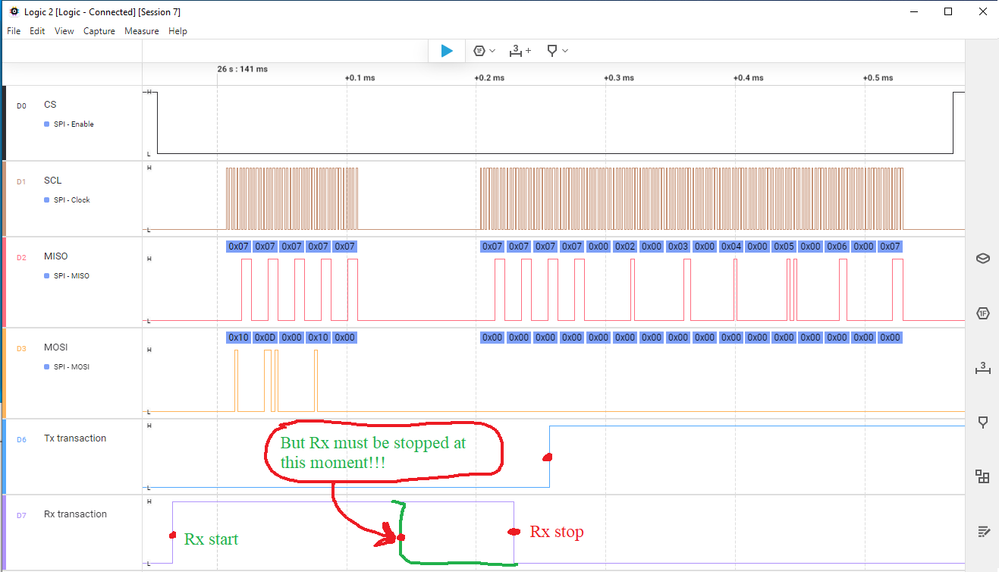Viewport: 999px width, 572px height.
Task: Click the SPI - Enable analyzer tag
Action: click(x=73, y=124)
